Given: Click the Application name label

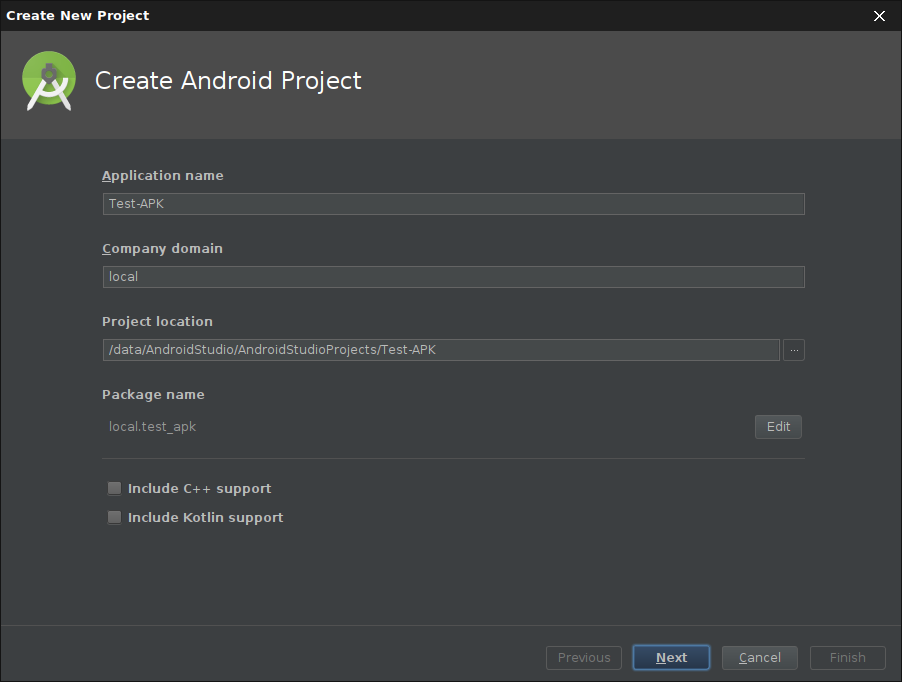Looking at the screenshot, I should tap(163, 176).
